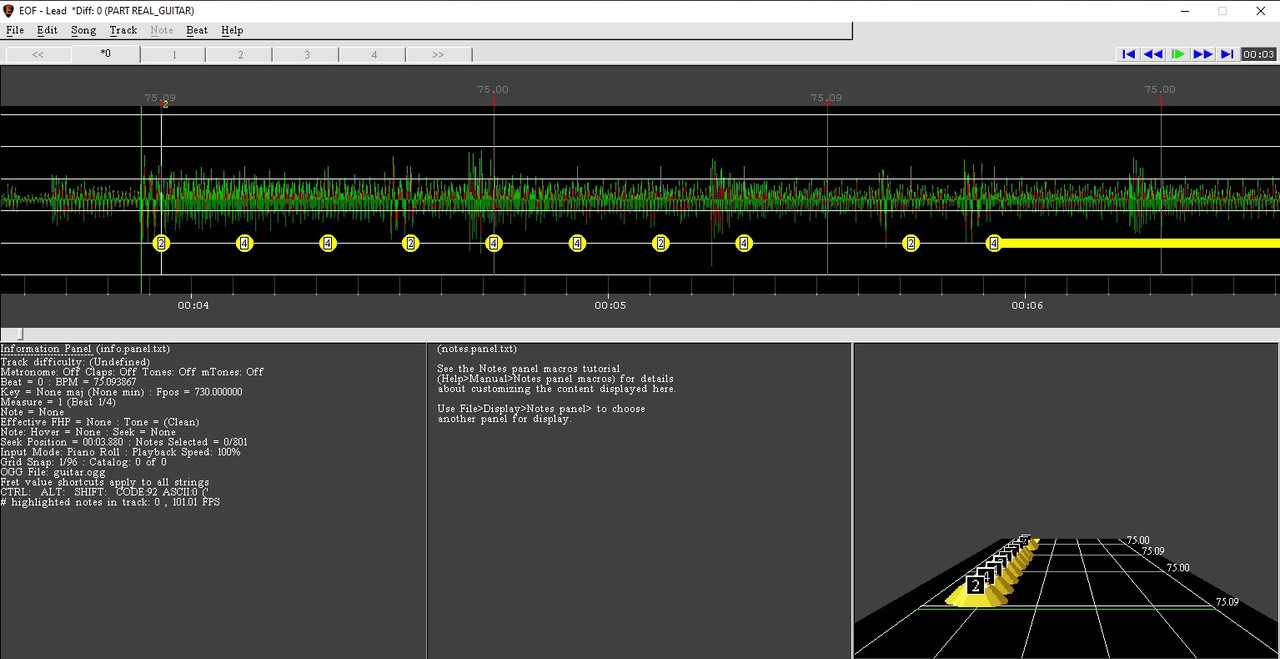The height and width of the screenshot is (659, 1280).
Task: Switch to difficulty tab 2
Action: point(240,54)
